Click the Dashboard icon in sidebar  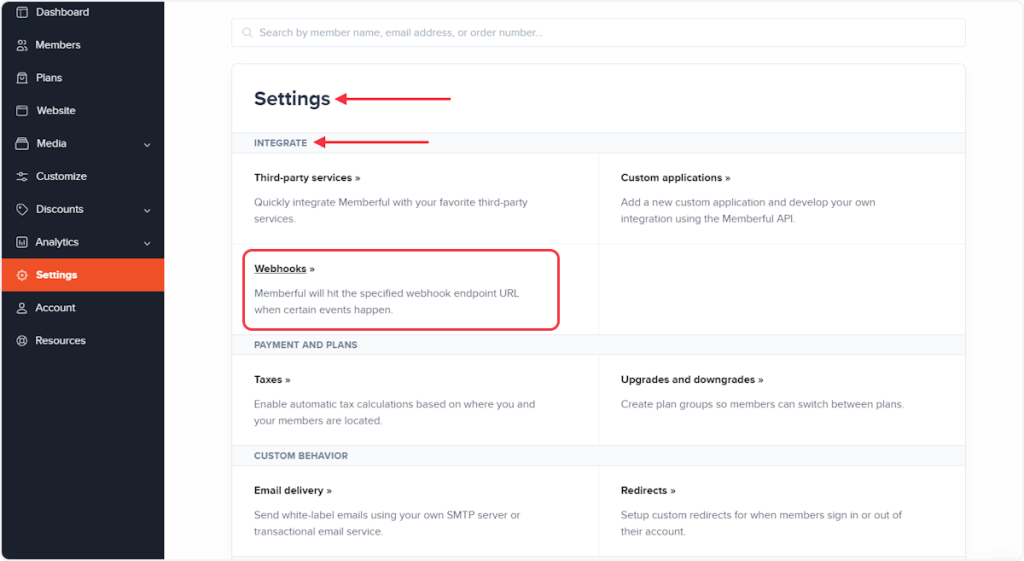(22, 12)
